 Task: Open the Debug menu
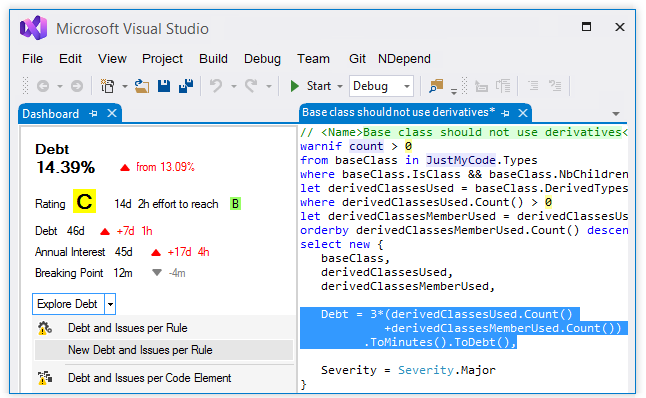(262, 59)
